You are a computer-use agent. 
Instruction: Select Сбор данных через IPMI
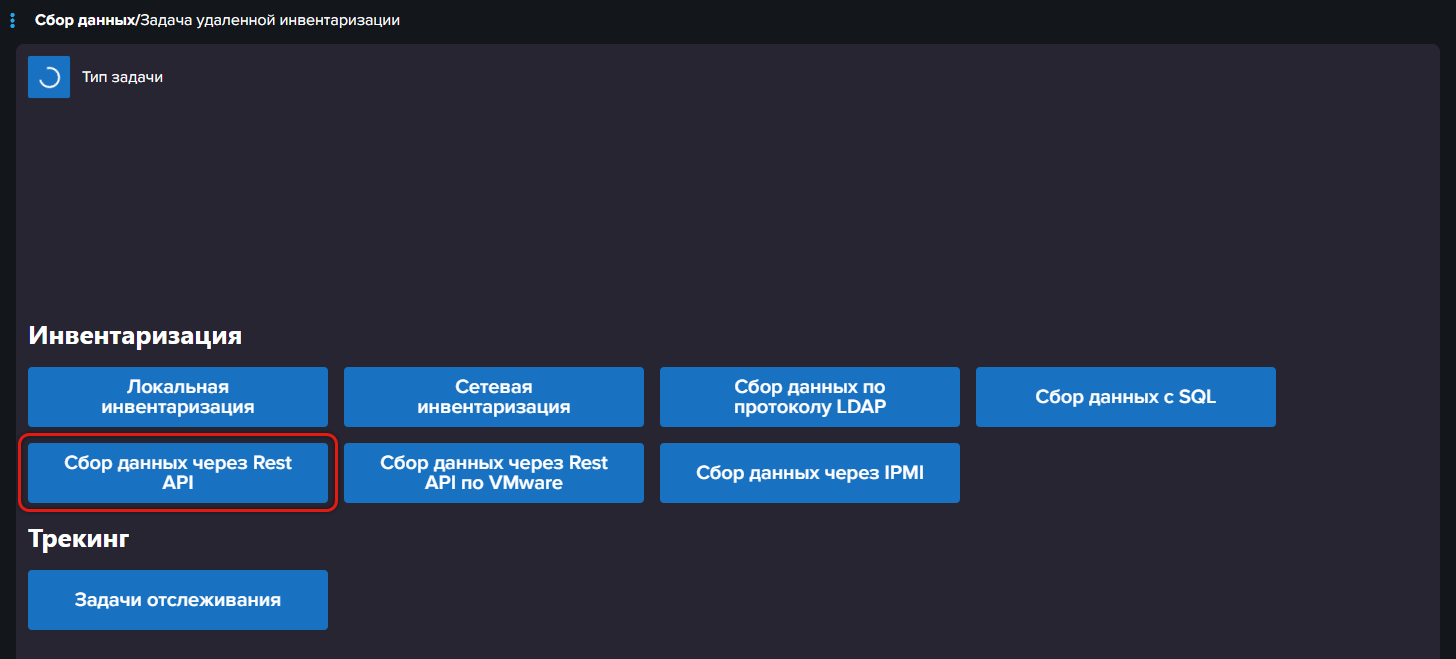(810, 473)
